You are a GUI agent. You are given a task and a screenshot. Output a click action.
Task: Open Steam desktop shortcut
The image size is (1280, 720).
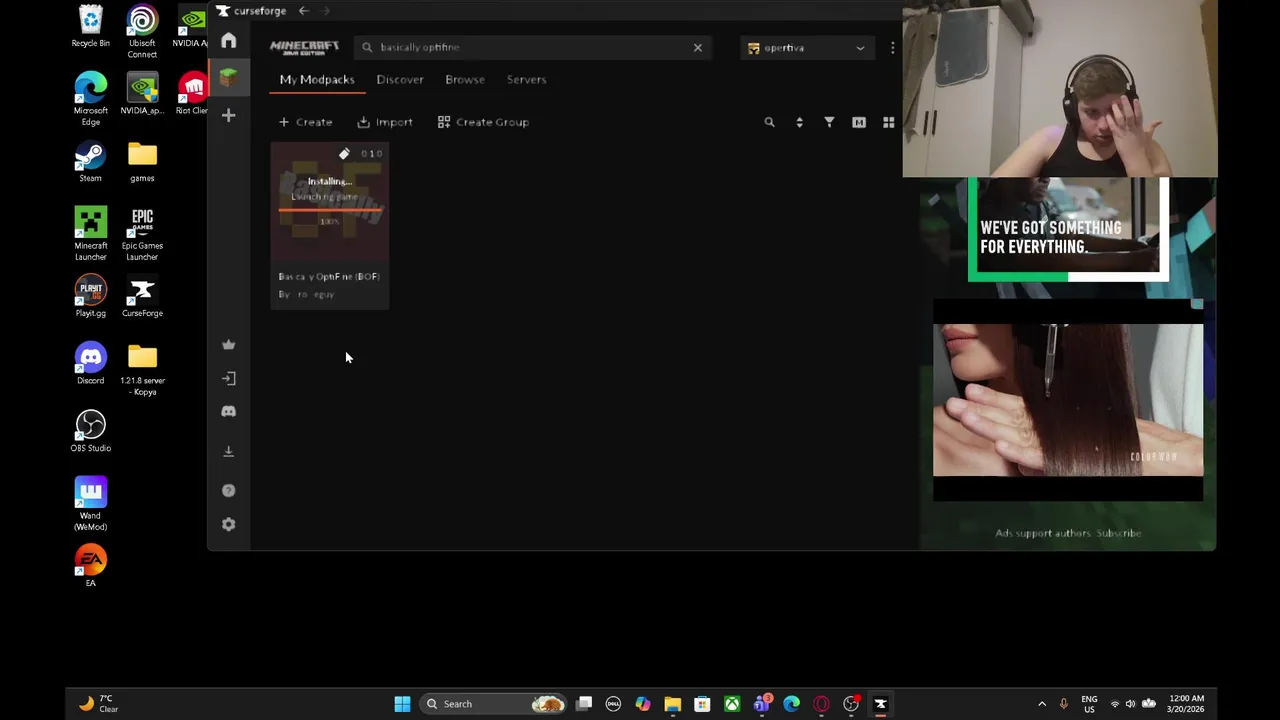90,163
